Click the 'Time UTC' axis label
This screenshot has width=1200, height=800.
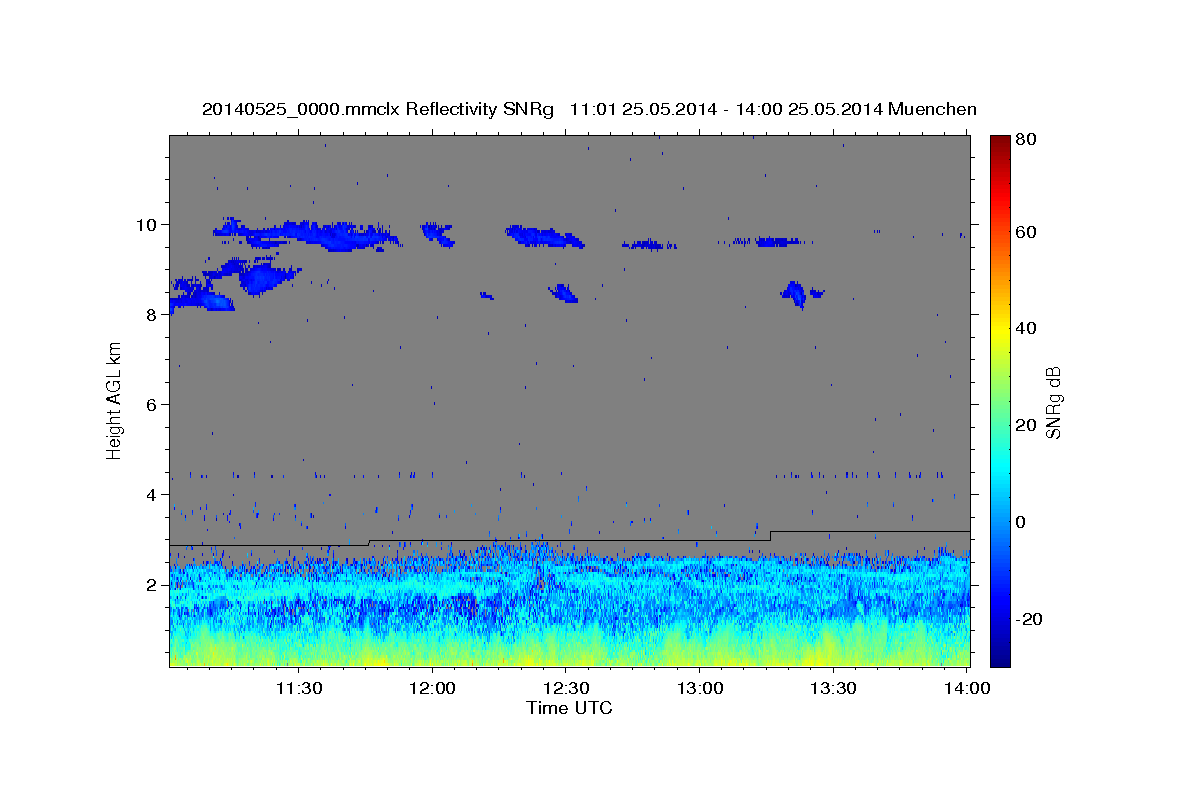pyautogui.click(x=569, y=708)
